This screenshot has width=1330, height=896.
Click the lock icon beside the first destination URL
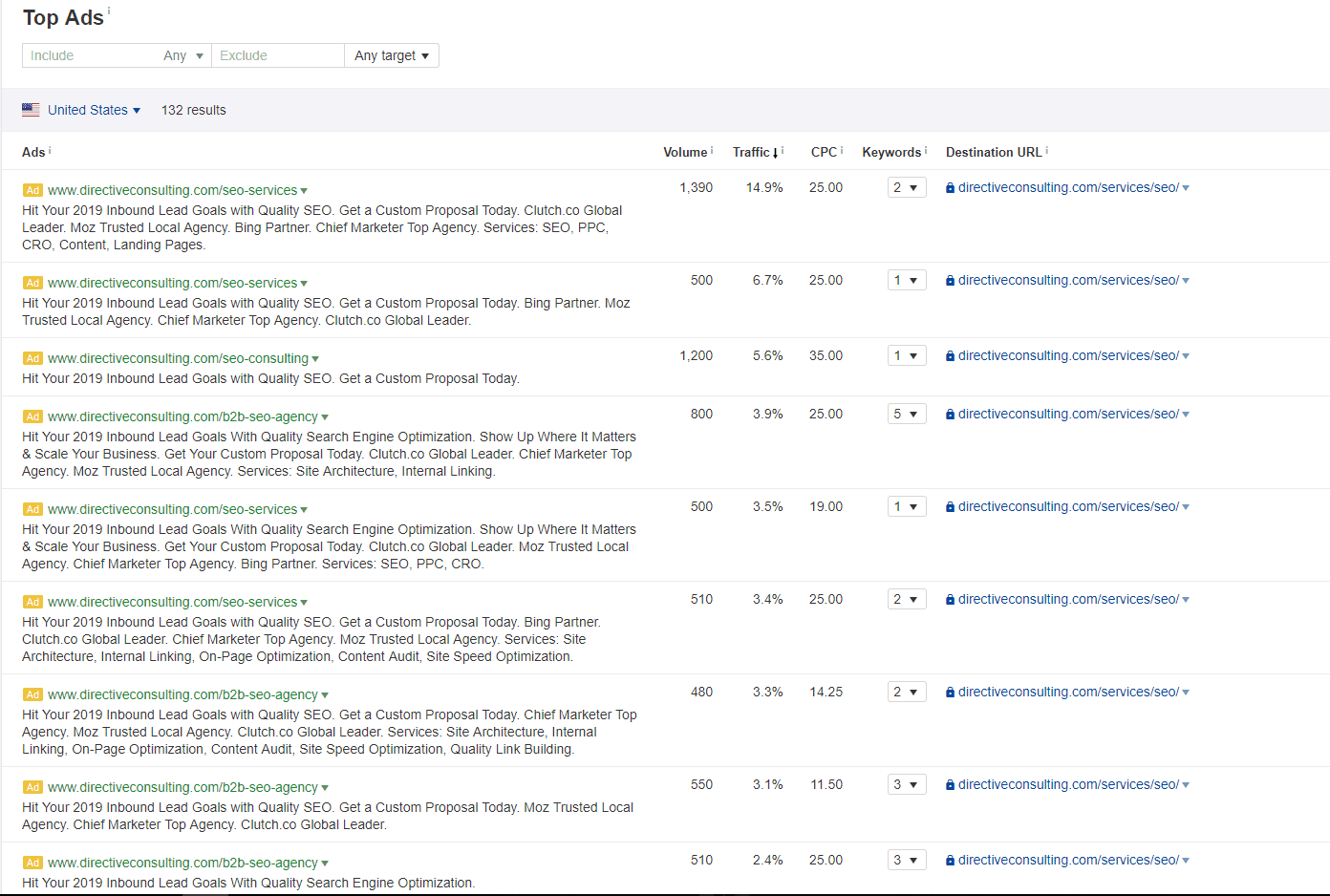949,187
